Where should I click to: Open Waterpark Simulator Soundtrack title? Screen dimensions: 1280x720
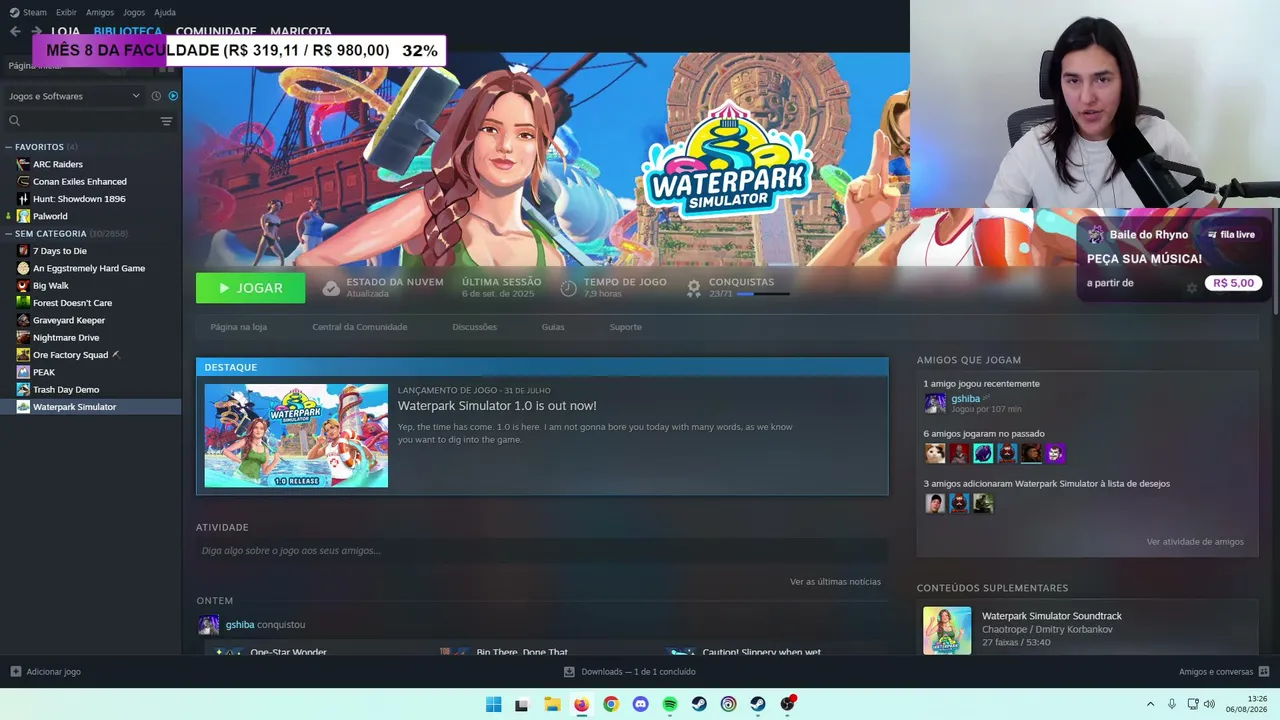(x=1052, y=616)
